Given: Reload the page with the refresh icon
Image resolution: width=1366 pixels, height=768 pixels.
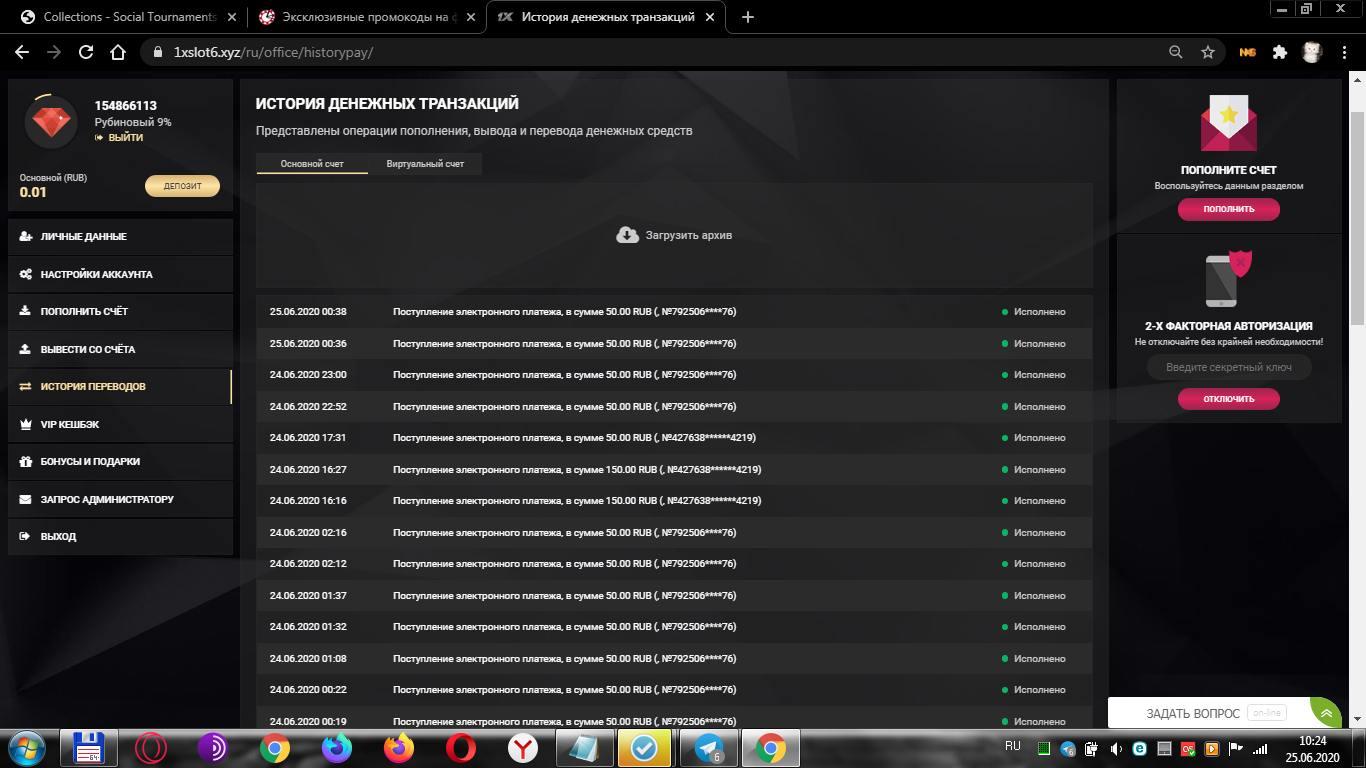Looking at the screenshot, I should [x=86, y=52].
